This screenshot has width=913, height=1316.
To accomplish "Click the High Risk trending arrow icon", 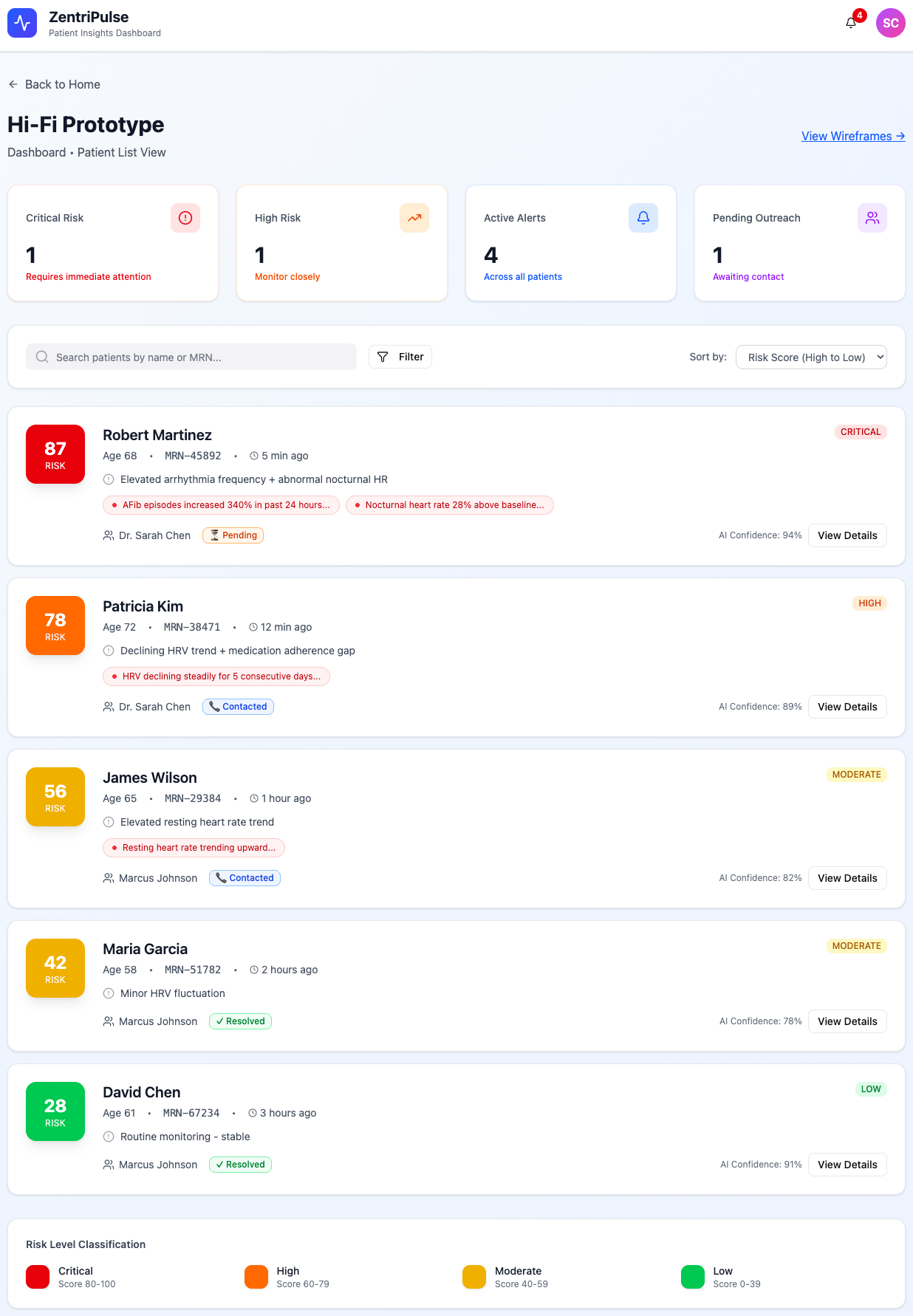I will (414, 218).
